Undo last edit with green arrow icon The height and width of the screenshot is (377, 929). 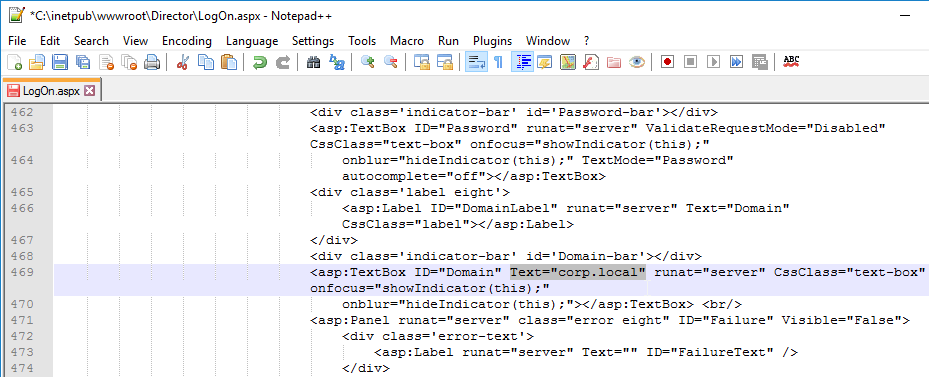[x=260, y=62]
